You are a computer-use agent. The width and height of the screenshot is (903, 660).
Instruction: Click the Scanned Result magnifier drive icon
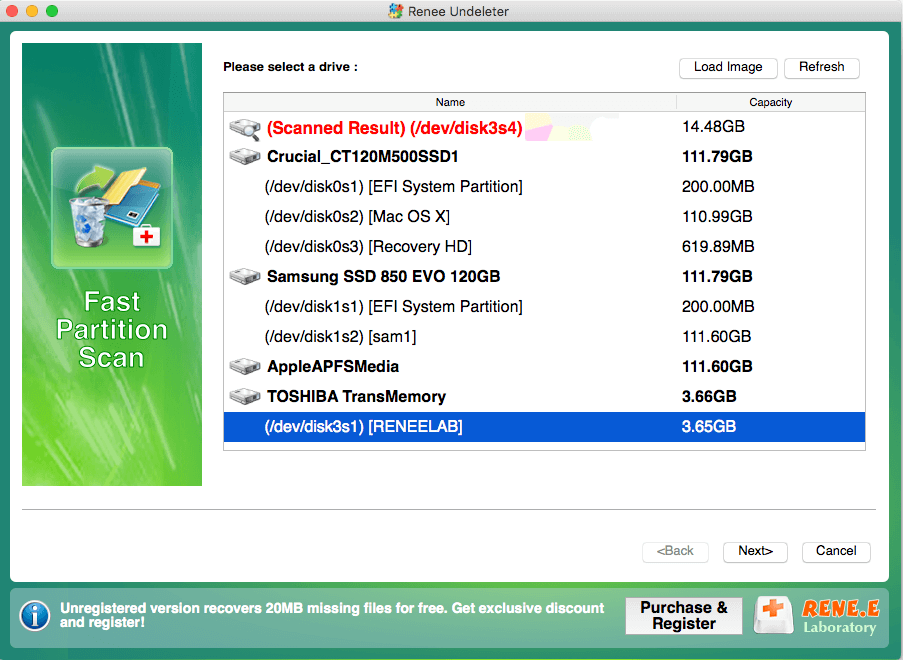tap(245, 128)
